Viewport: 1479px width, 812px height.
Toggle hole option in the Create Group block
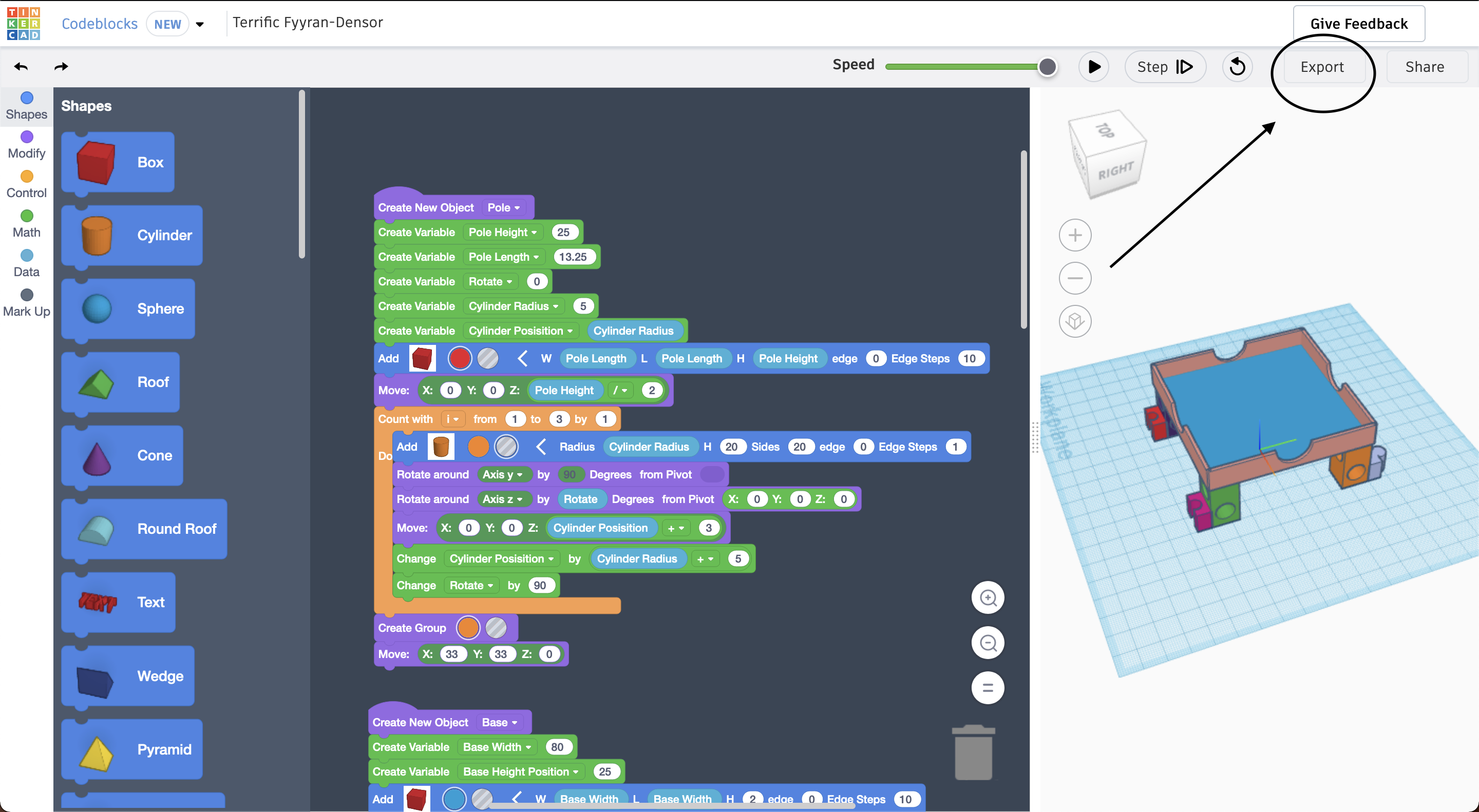click(x=496, y=628)
